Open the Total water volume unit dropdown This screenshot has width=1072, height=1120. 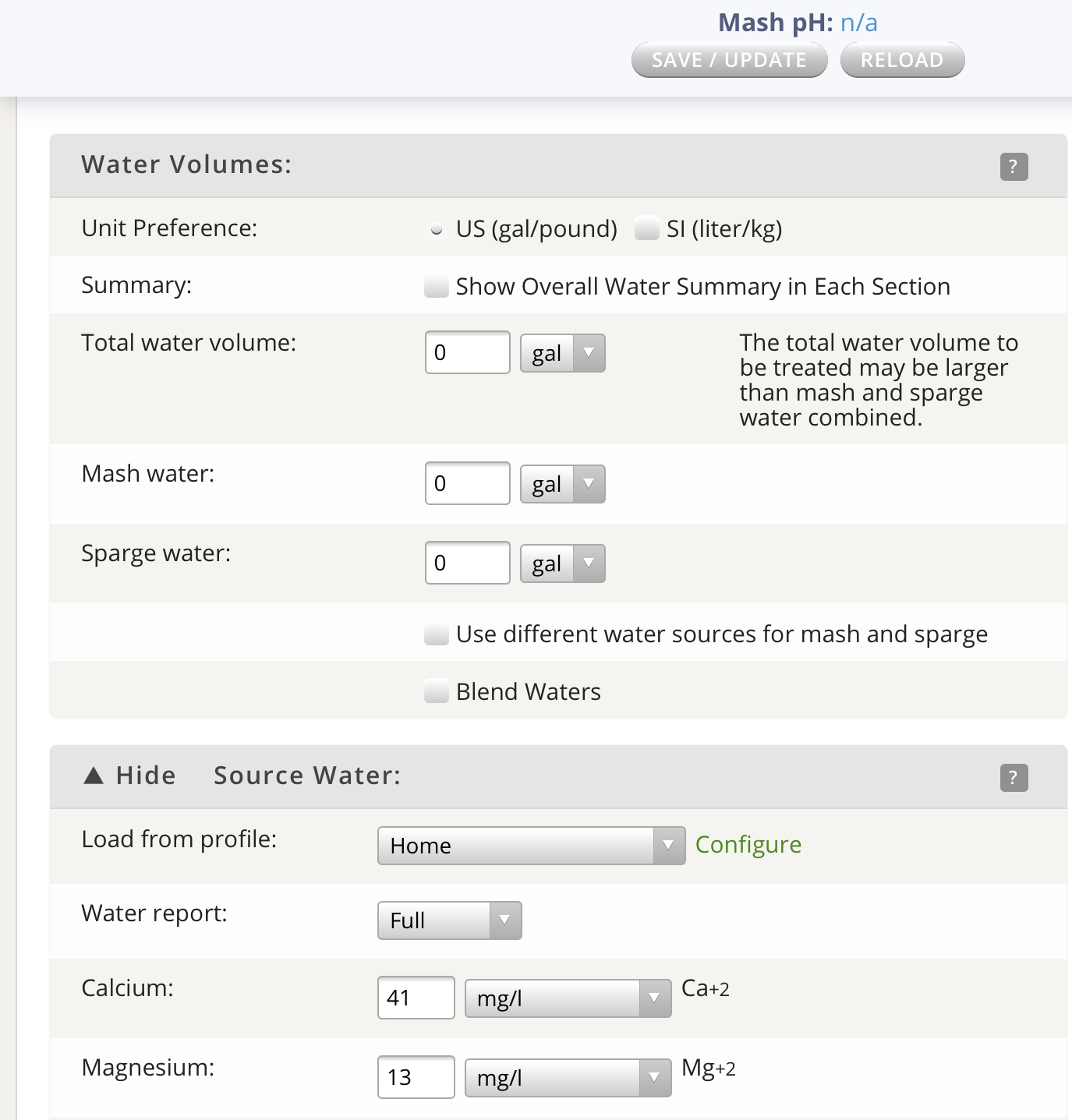click(x=563, y=353)
